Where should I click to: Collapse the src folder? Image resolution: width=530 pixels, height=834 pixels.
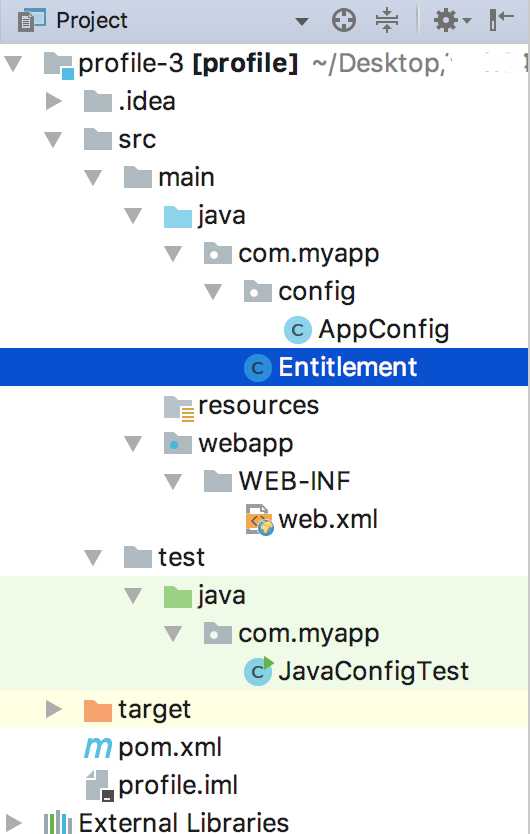point(53,140)
